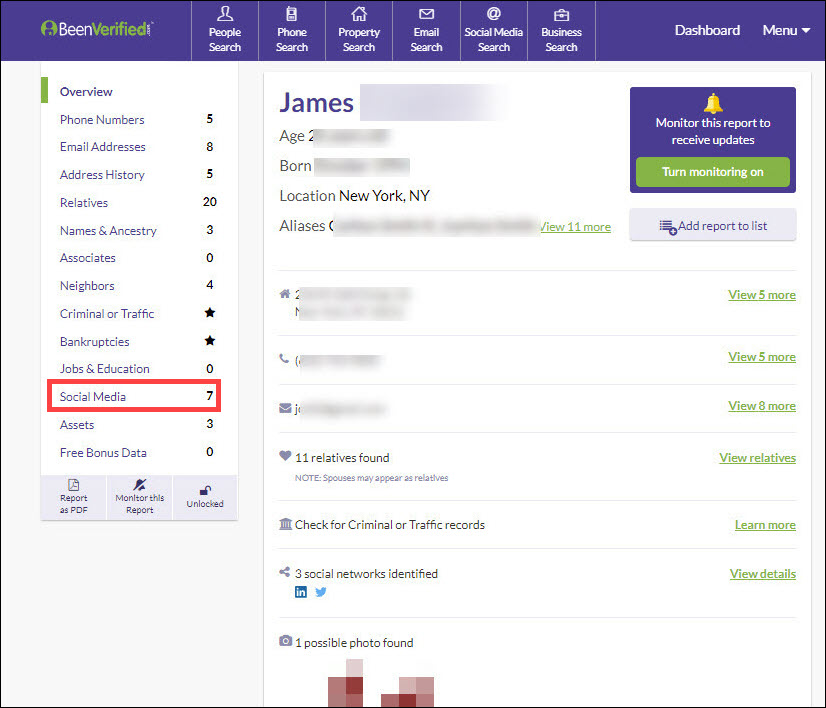This screenshot has height=708, width=826.
Task: Click '1 possible photo found' text
Action: click(x=354, y=643)
